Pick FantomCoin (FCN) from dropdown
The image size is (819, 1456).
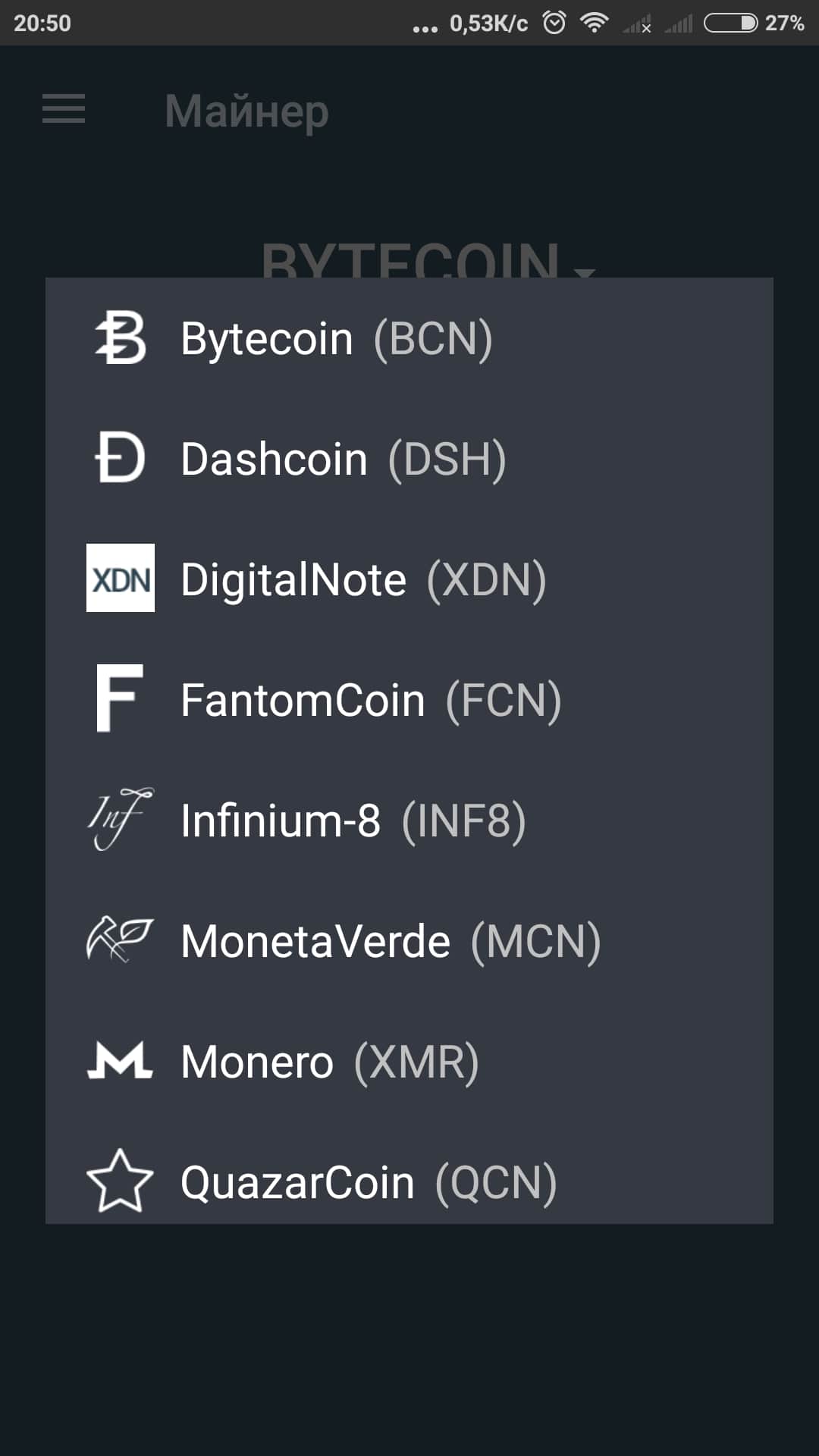click(371, 699)
